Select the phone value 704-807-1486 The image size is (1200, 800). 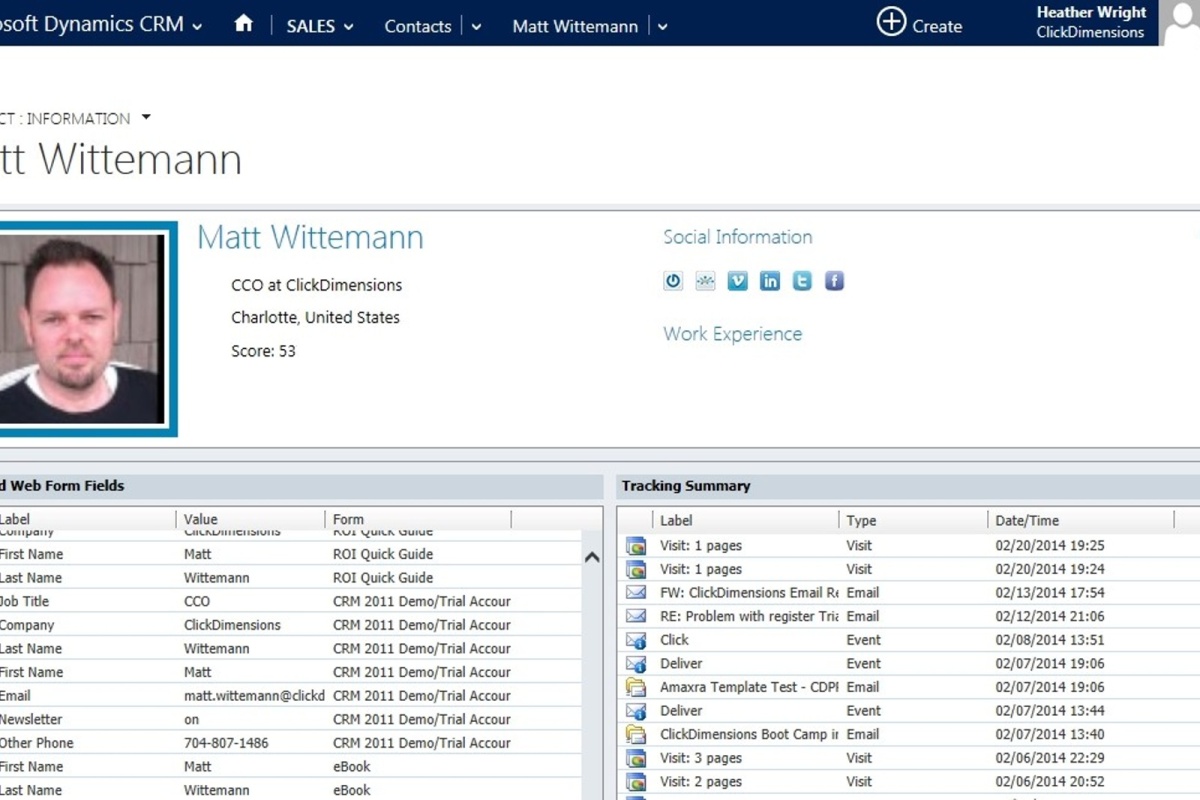coord(226,743)
